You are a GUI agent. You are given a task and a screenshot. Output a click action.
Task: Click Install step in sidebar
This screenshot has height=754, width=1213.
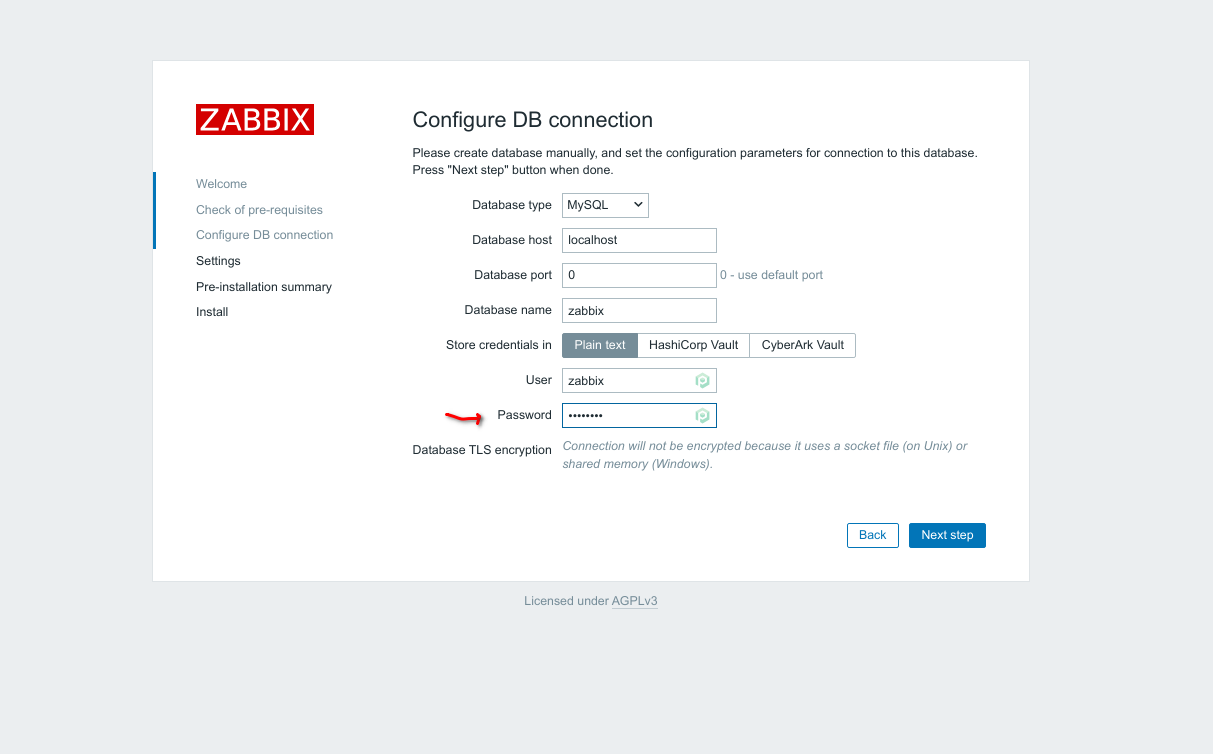pyautogui.click(x=212, y=312)
